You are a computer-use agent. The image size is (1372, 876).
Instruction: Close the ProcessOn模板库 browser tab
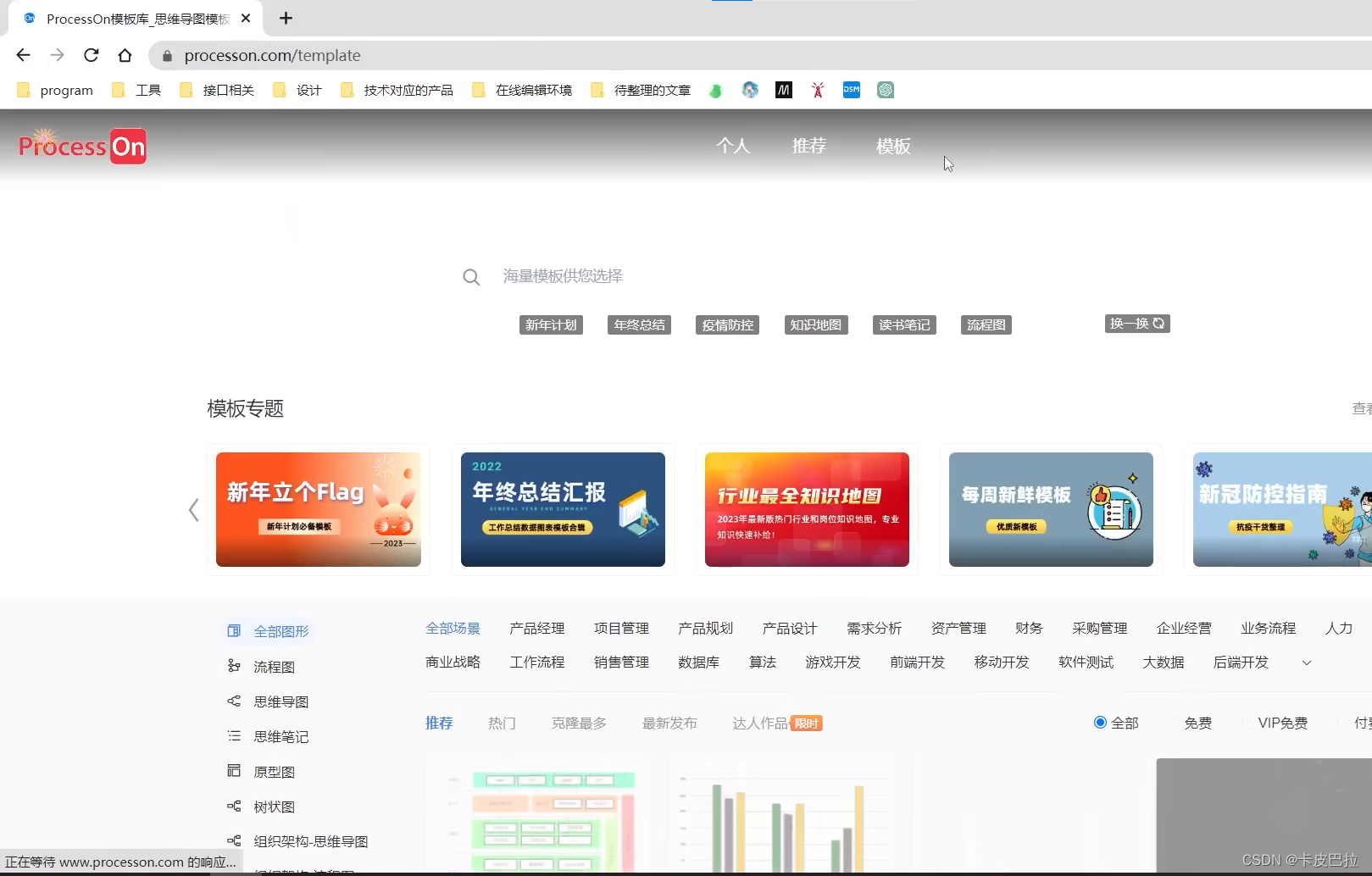[x=246, y=18]
